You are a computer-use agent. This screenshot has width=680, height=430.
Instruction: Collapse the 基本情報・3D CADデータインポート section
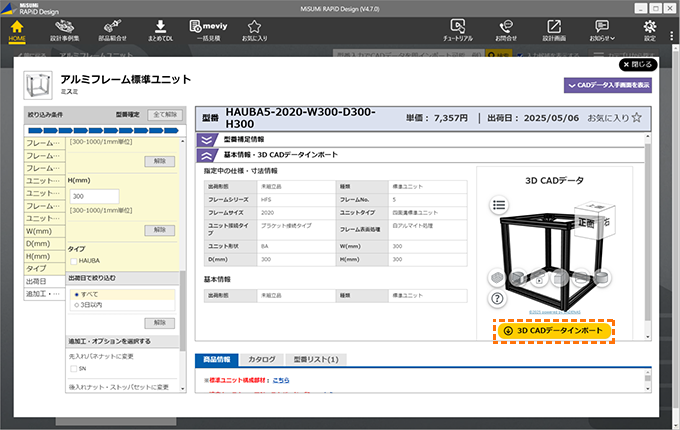pos(207,155)
